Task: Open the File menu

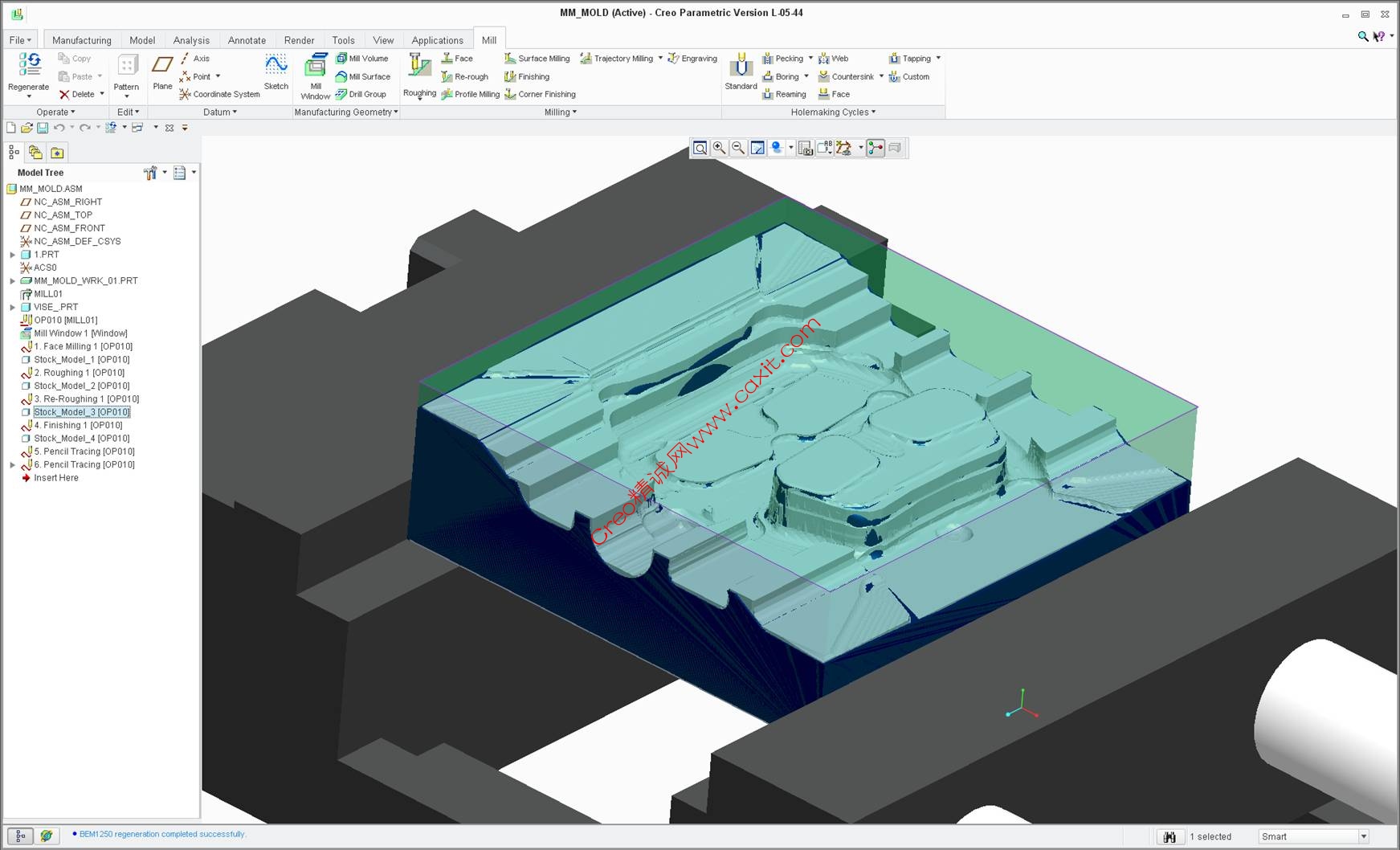Action: click(x=20, y=40)
